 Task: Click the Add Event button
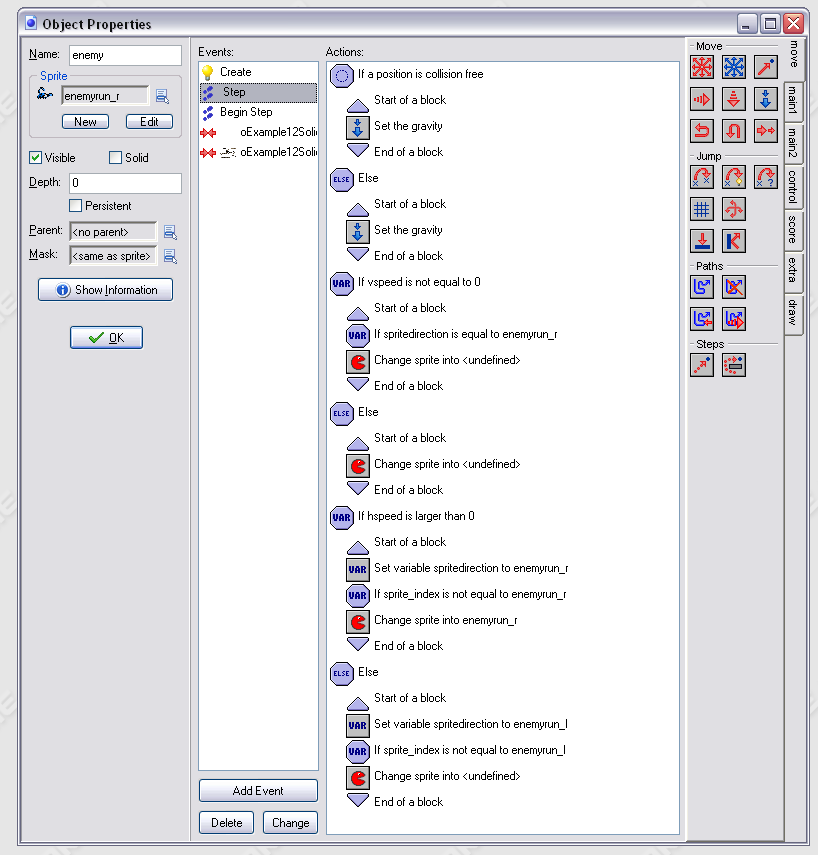(258, 791)
